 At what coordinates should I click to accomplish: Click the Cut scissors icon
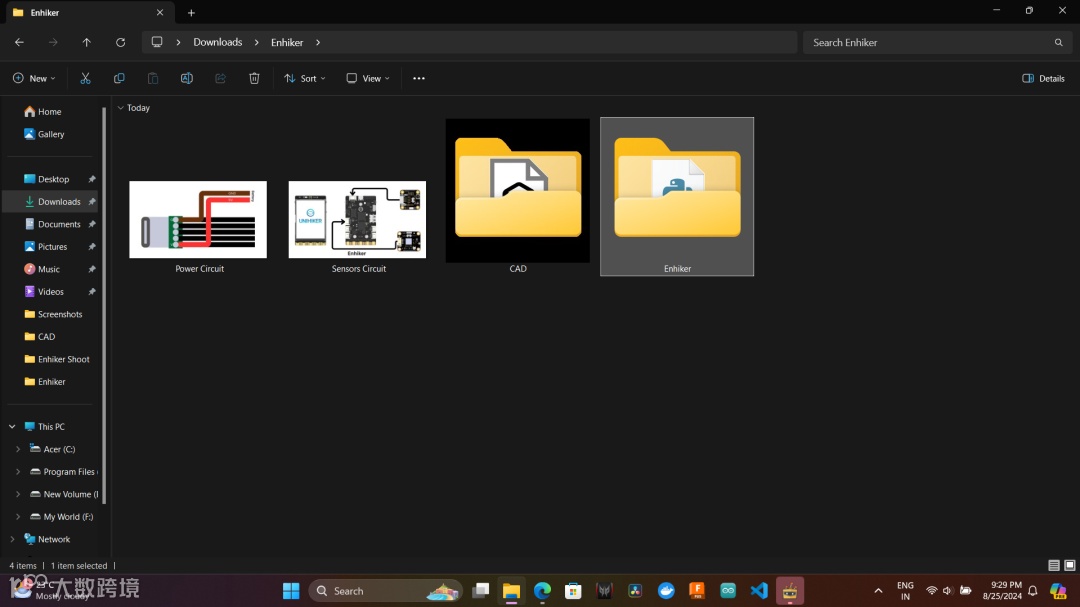(x=85, y=78)
